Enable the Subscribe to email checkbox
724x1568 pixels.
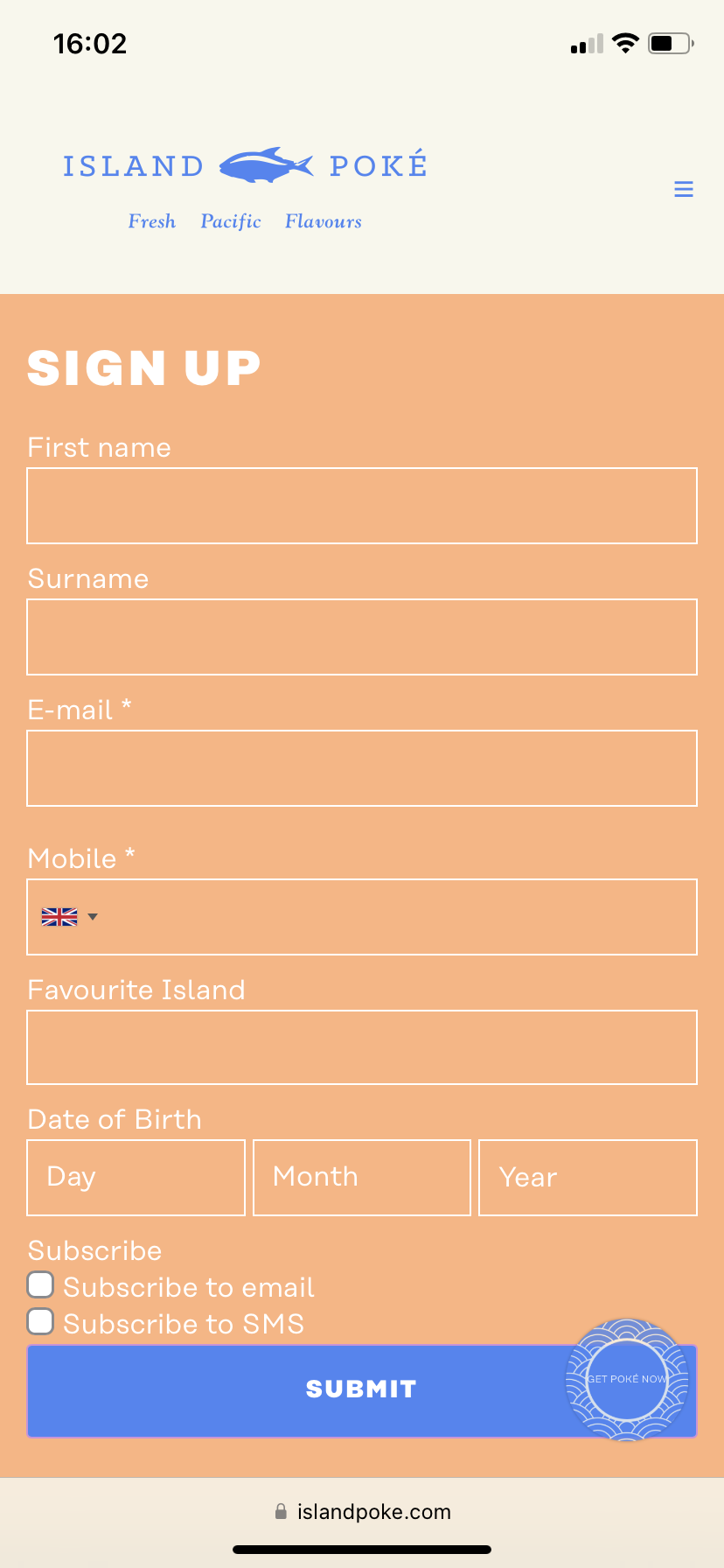pos(40,1284)
